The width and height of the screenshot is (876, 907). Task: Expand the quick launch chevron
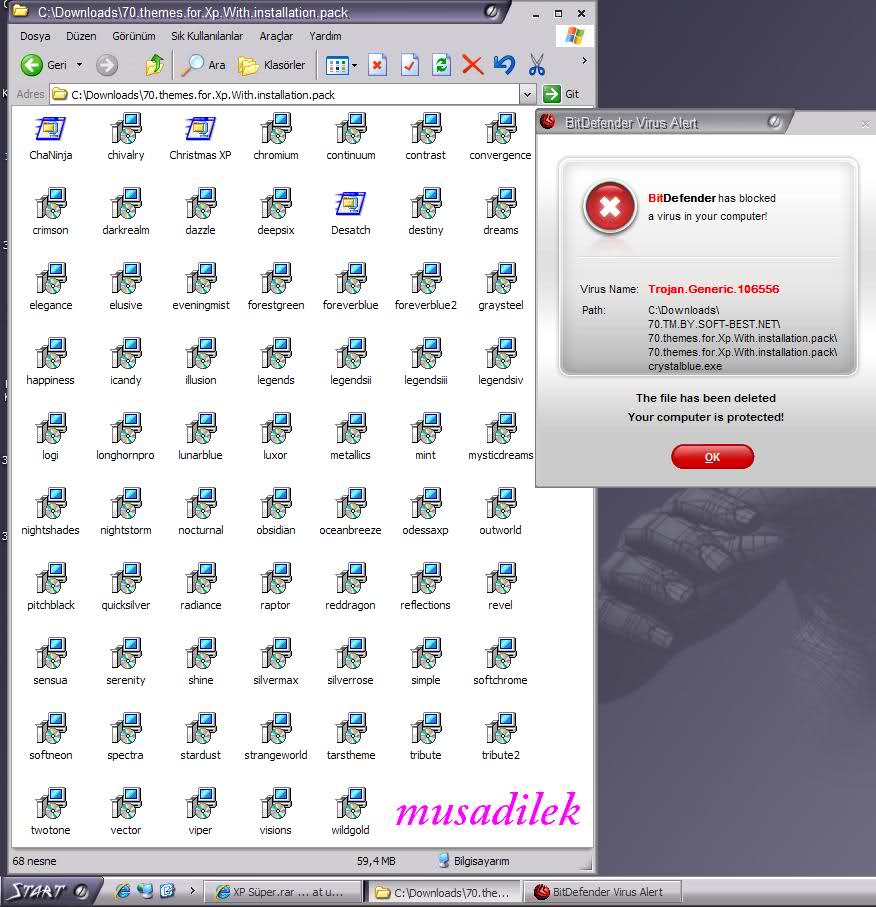pyautogui.click(x=192, y=891)
